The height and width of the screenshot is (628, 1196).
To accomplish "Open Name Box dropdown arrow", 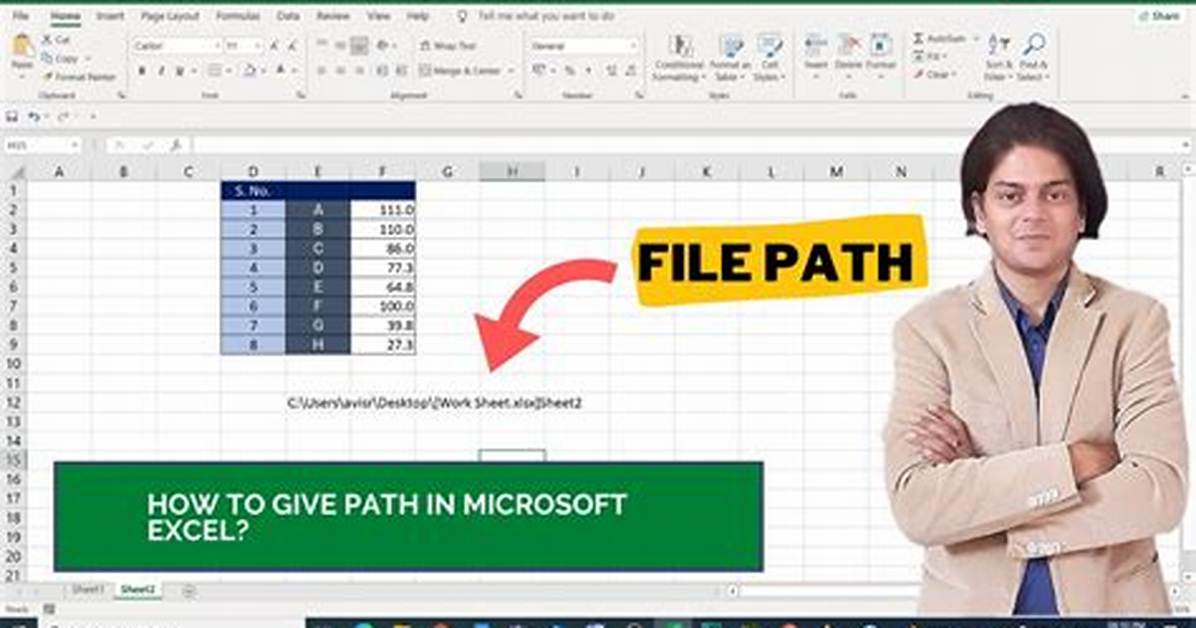I will point(75,145).
